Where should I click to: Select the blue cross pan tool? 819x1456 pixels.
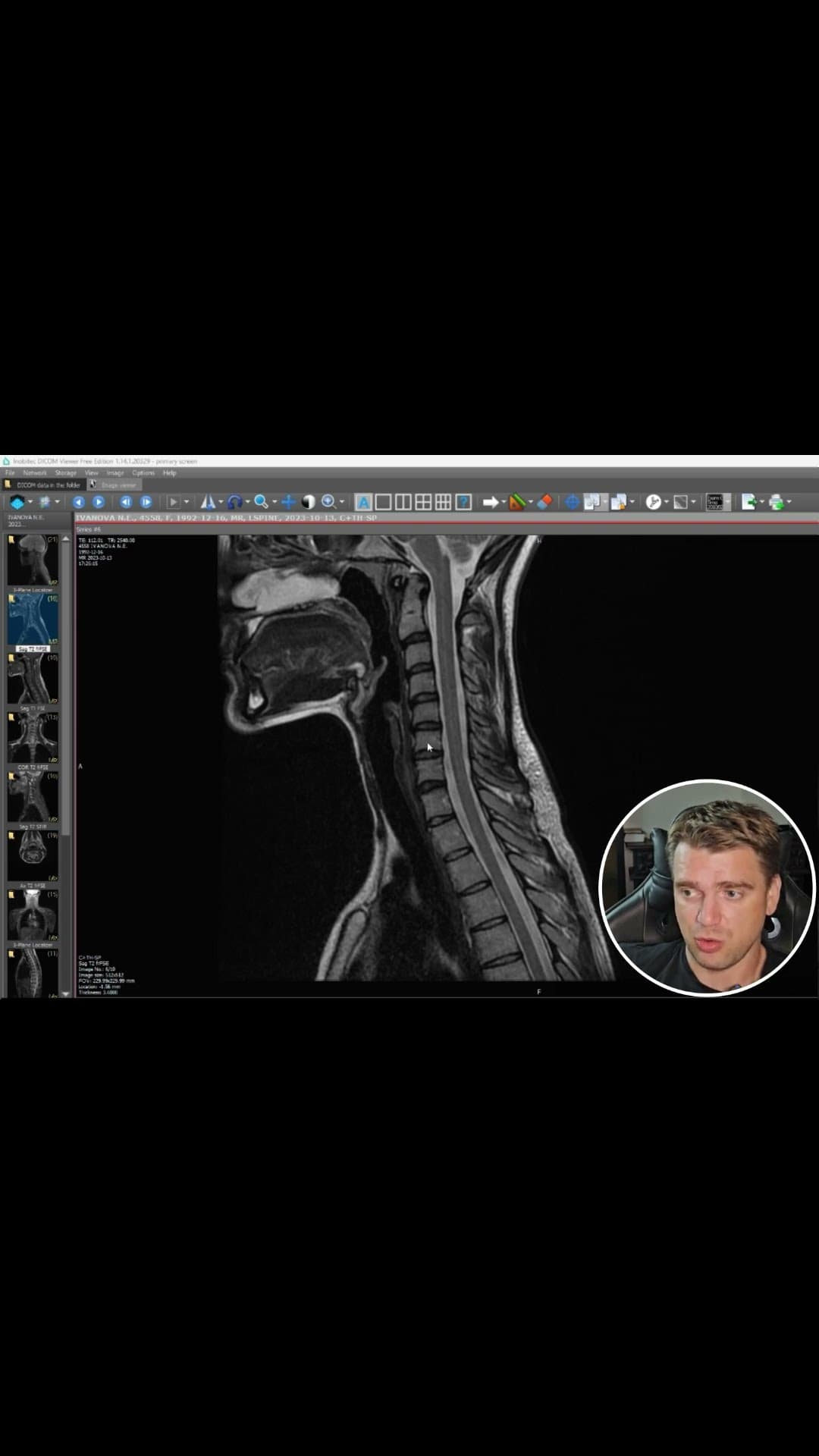point(288,502)
